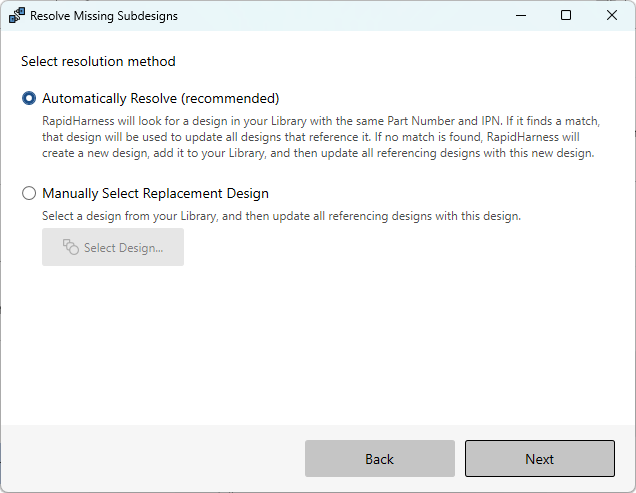Click the 'Resolve Missing Subdesigns' window title
Viewport: 636px width, 493px height.
pos(104,16)
